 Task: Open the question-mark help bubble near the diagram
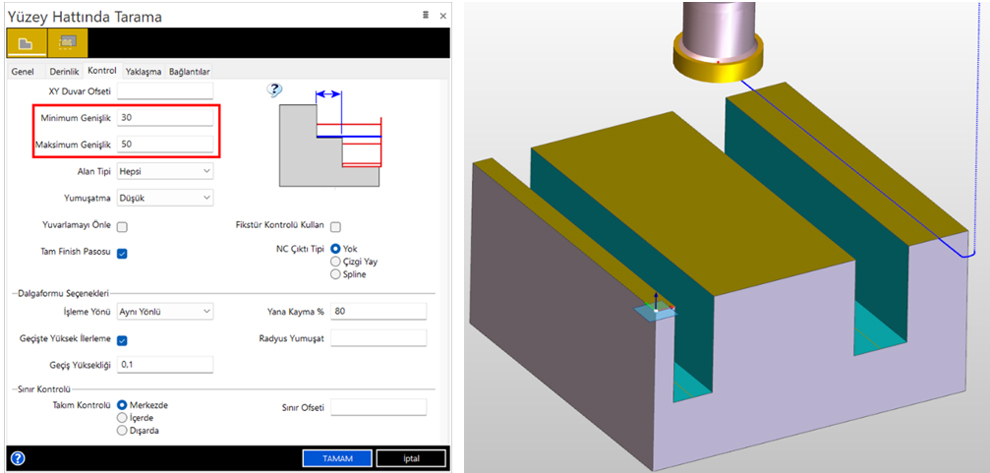point(274,91)
